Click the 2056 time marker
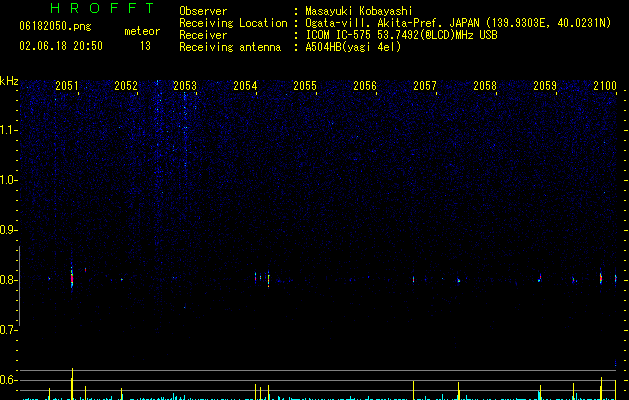The height and width of the screenshot is (400, 629). point(365,86)
